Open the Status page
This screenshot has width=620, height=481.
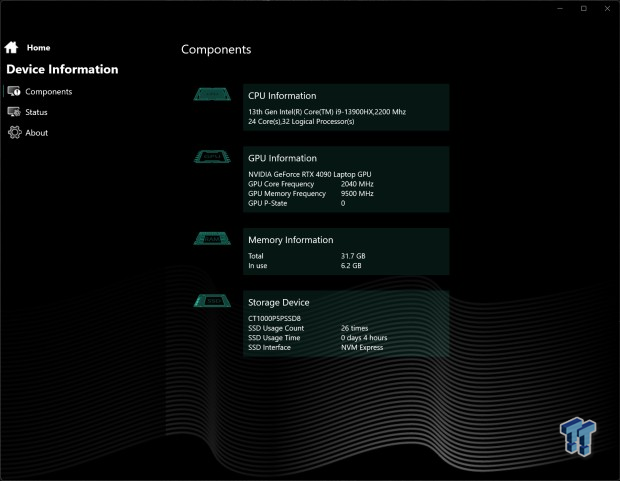tap(36, 112)
